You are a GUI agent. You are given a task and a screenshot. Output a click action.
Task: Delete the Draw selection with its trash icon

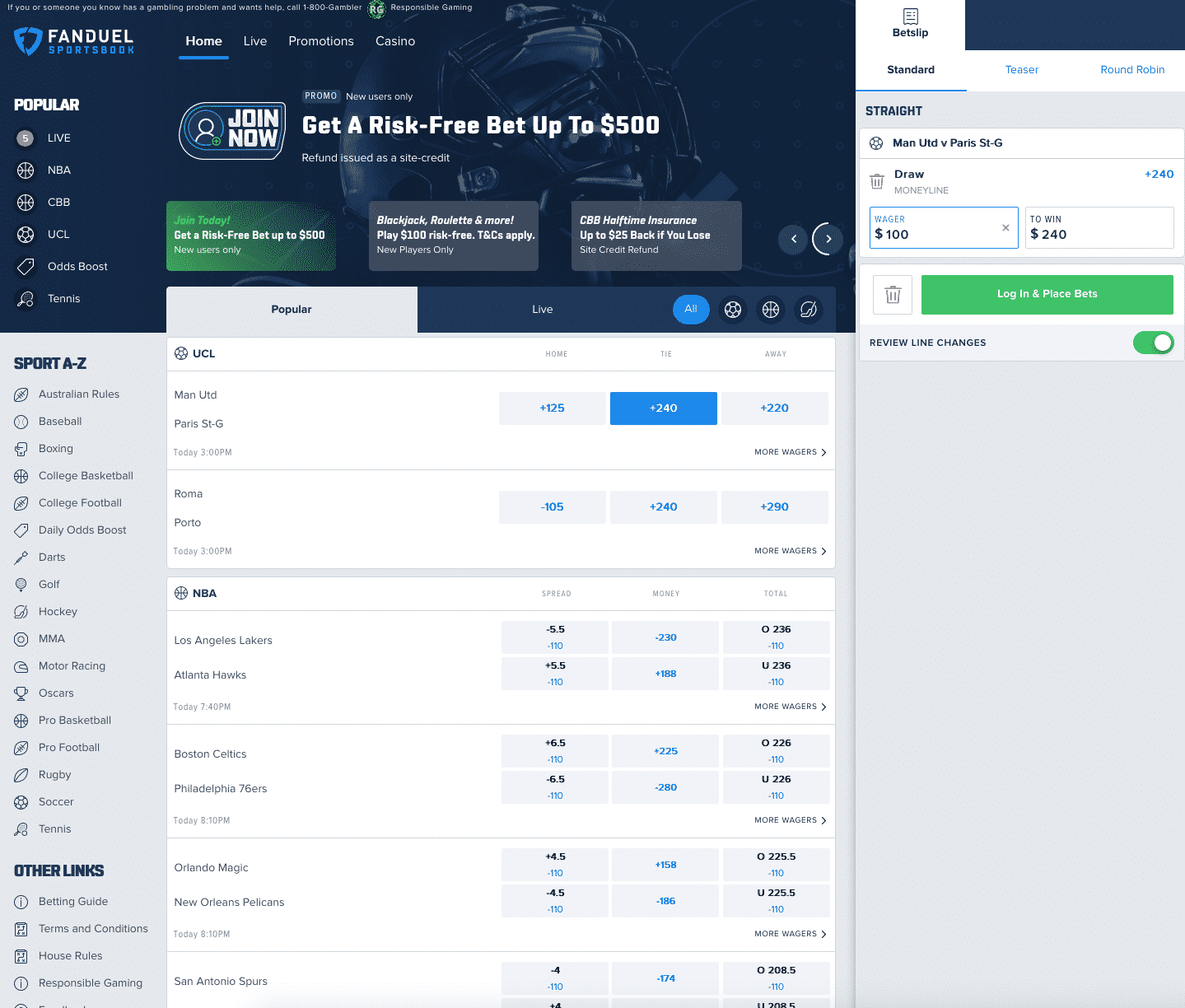pos(877,181)
